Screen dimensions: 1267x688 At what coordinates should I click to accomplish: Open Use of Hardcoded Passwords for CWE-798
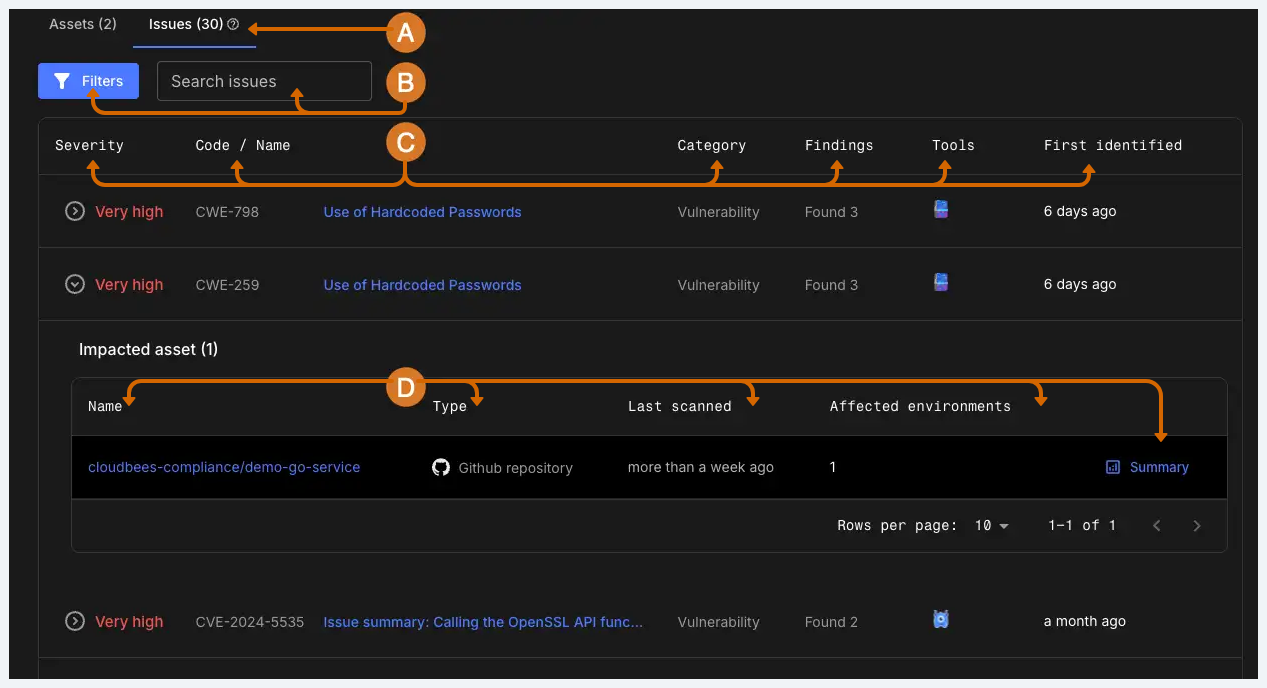click(x=422, y=212)
